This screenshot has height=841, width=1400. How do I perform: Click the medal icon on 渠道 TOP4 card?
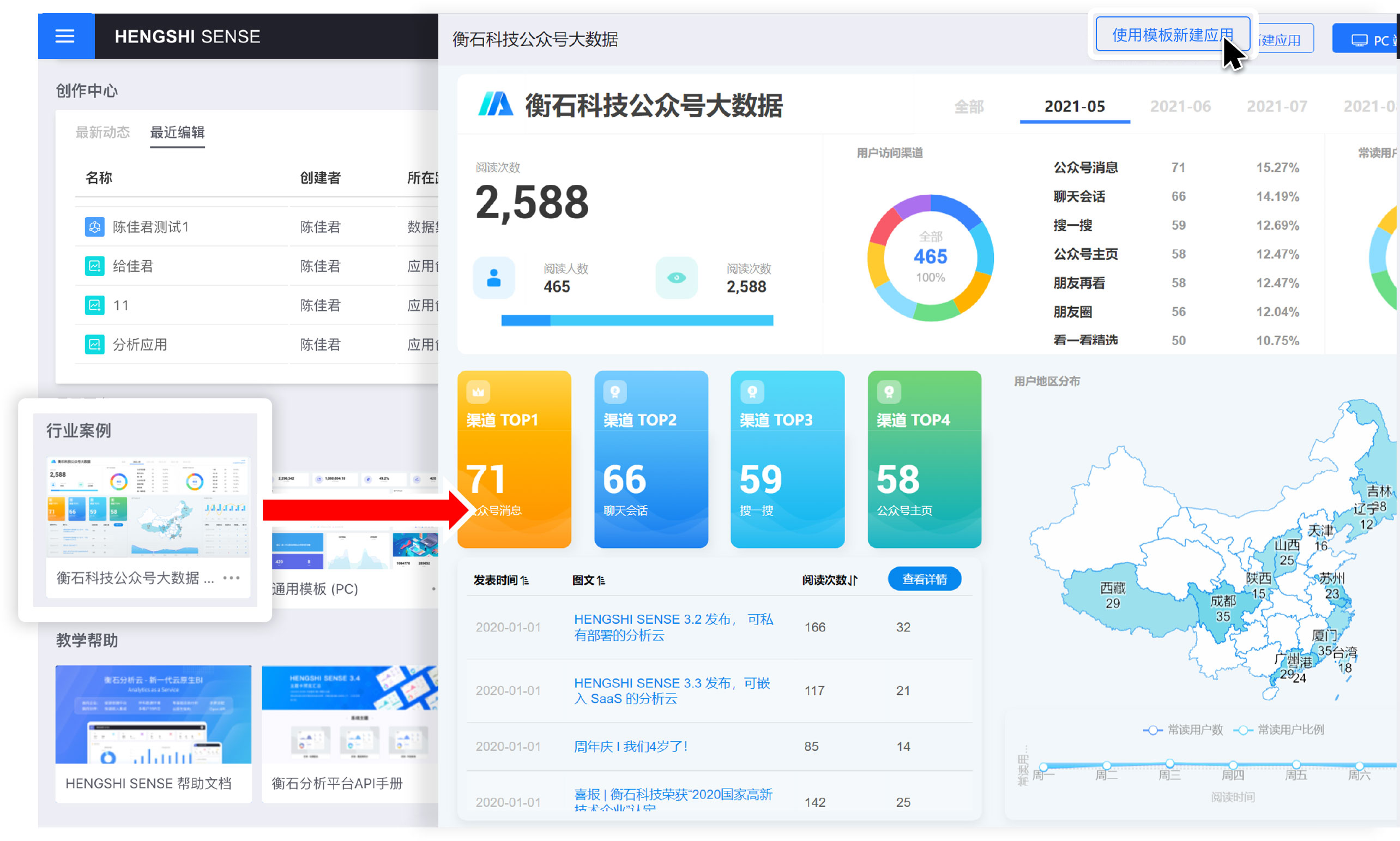[889, 392]
